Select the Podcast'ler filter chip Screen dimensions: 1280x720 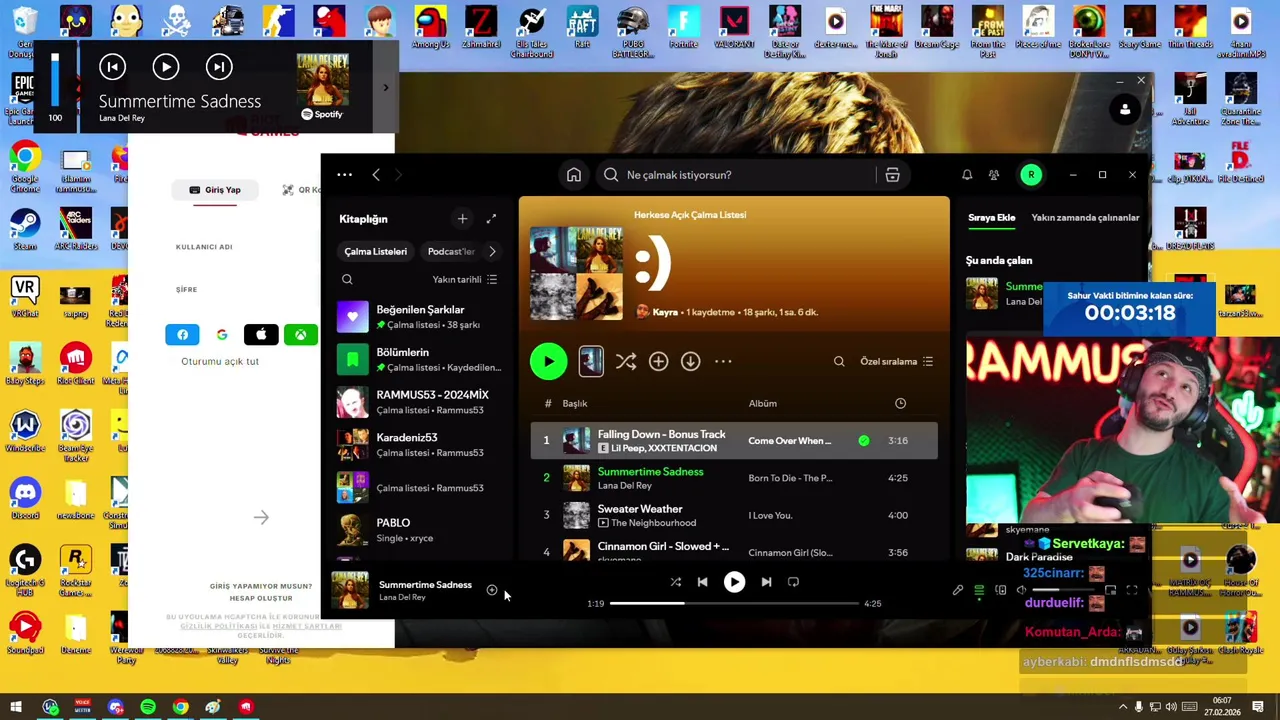[x=451, y=252]
